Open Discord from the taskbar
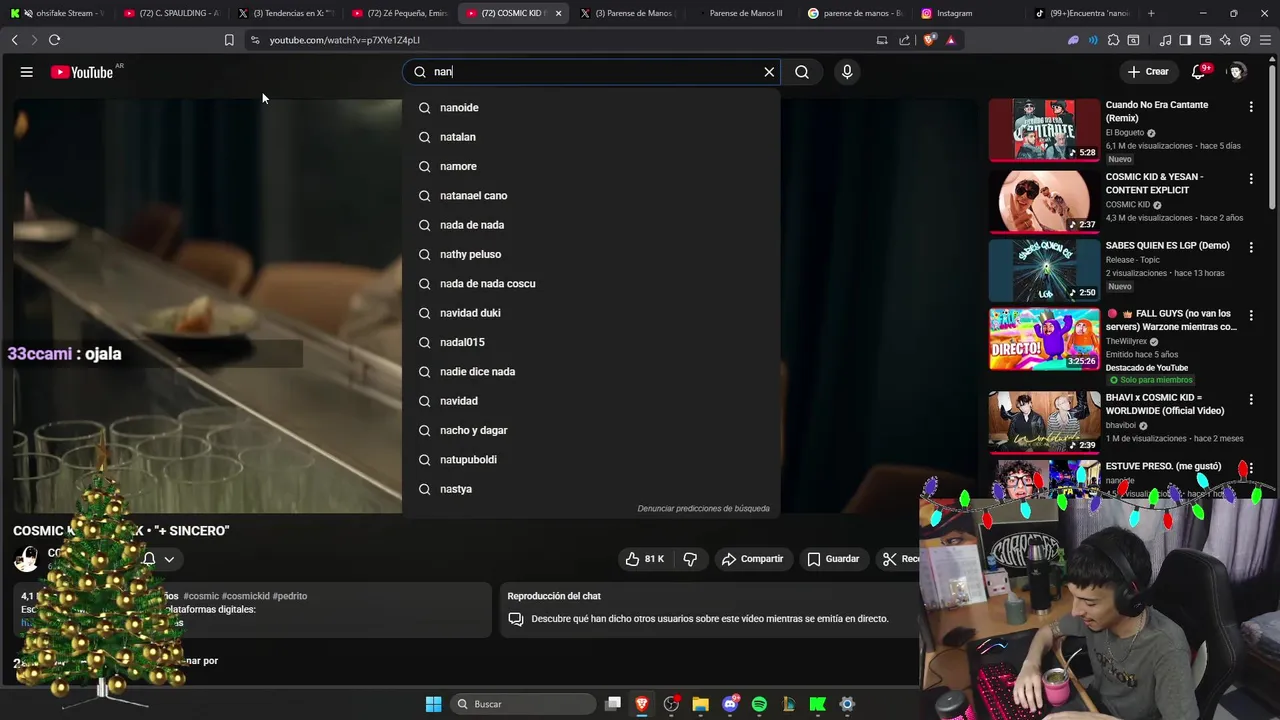The width and height of the screenshot is (1280, 720). tap(730, 704)
